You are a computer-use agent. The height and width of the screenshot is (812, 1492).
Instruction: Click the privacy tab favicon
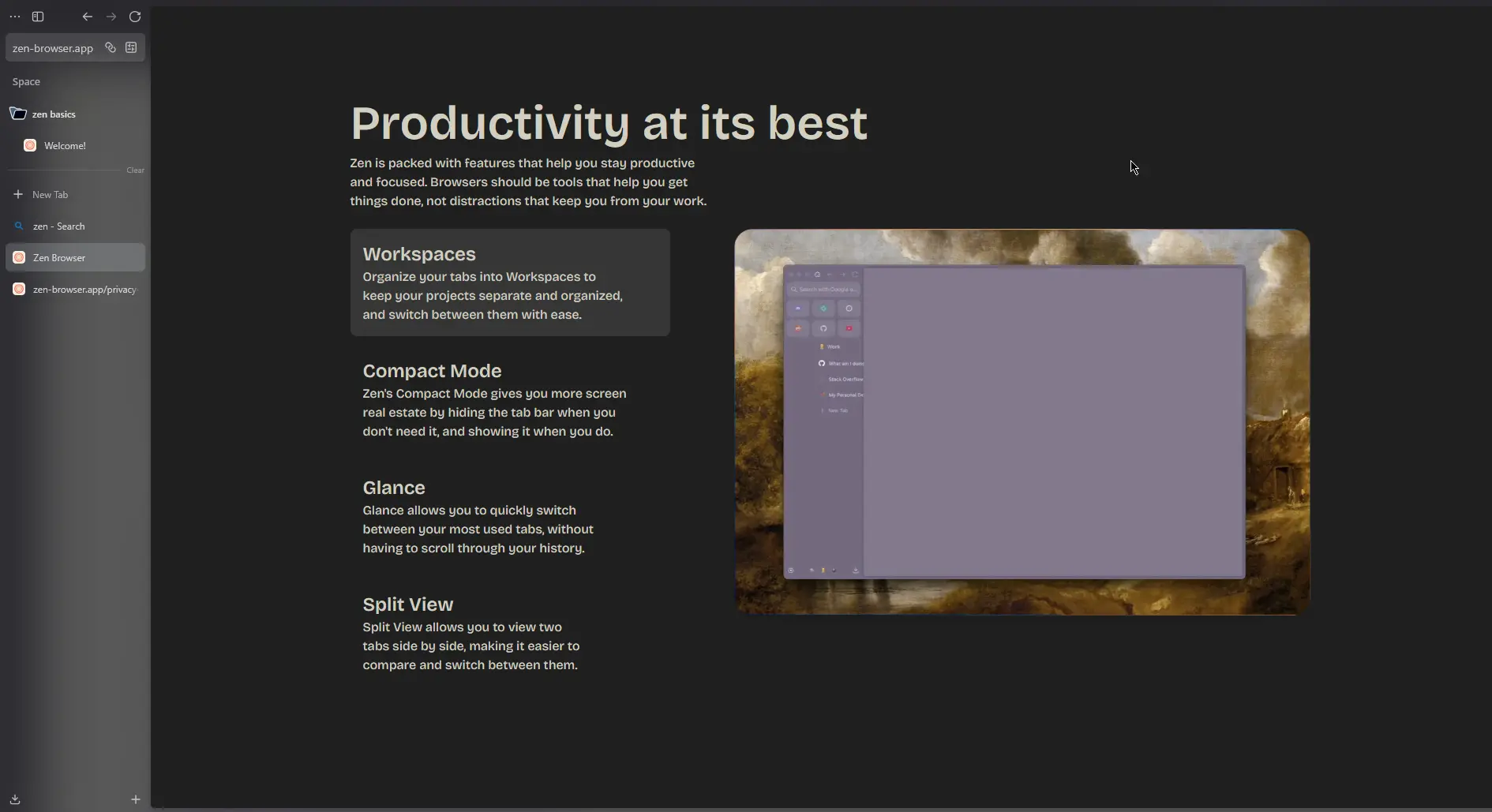coord(19,289)
